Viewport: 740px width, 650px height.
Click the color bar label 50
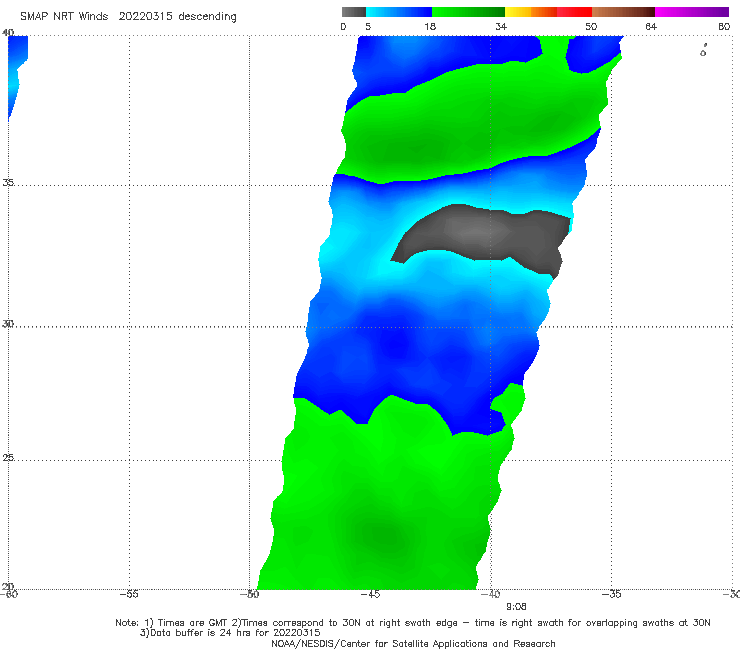click(x=591, y=27)
